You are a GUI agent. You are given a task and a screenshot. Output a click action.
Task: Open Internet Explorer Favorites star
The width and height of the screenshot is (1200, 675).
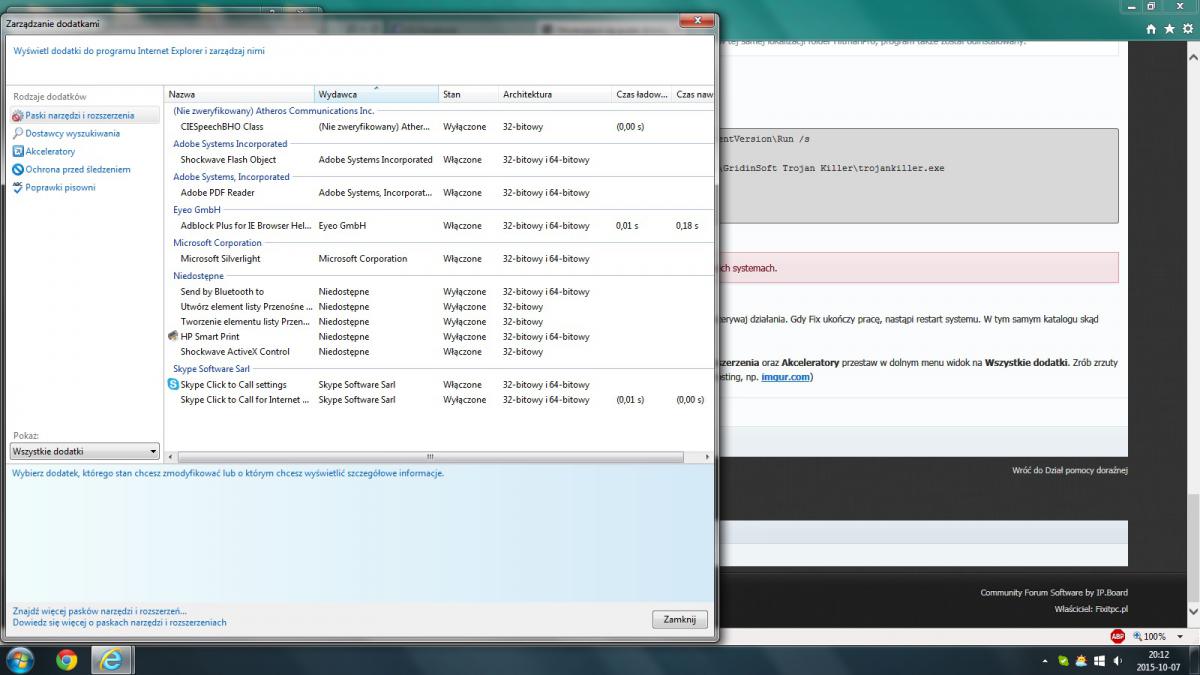point(1168,30)
